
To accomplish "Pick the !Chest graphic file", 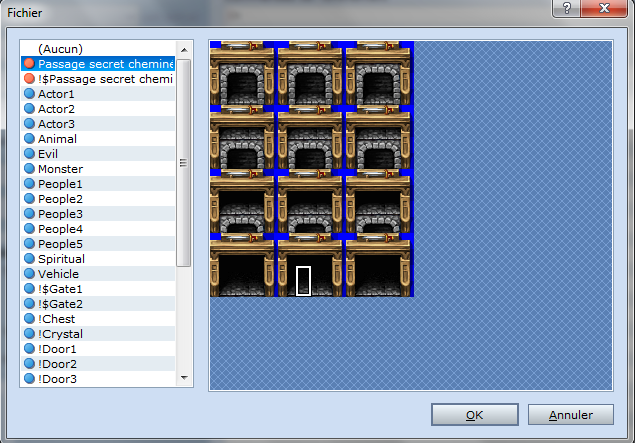I will pos(98,319).
